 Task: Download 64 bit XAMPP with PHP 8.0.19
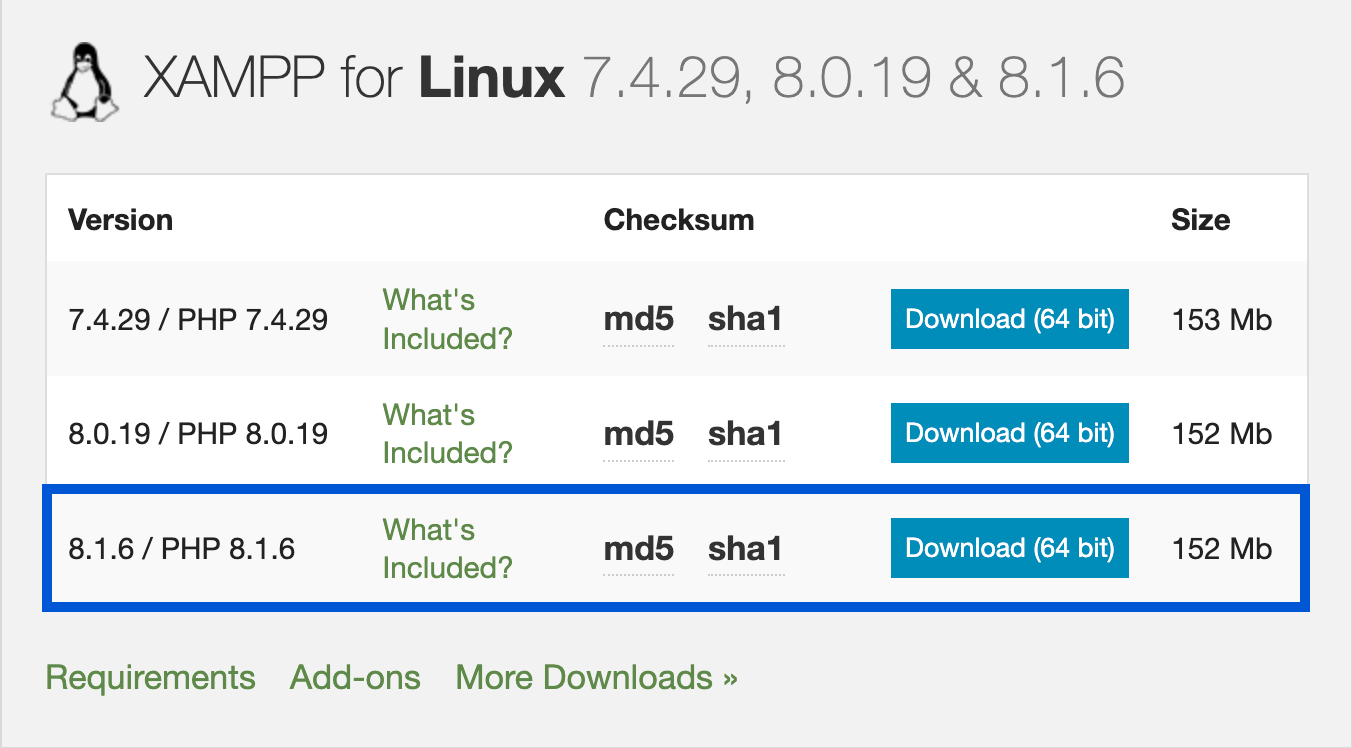coord(1009,433)
